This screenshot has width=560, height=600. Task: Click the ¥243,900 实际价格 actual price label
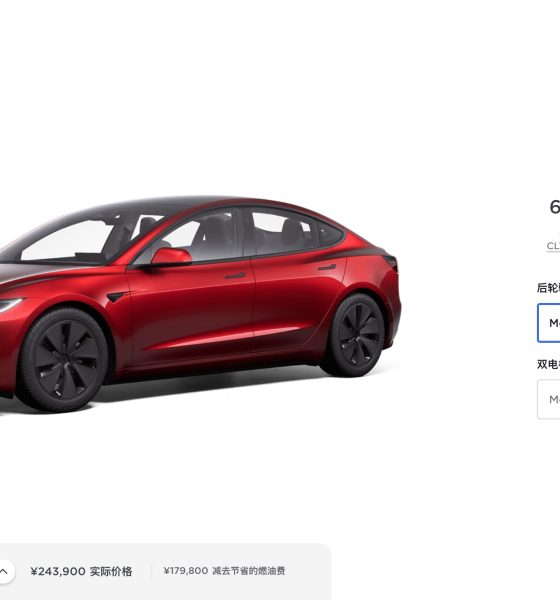[81, 571]
